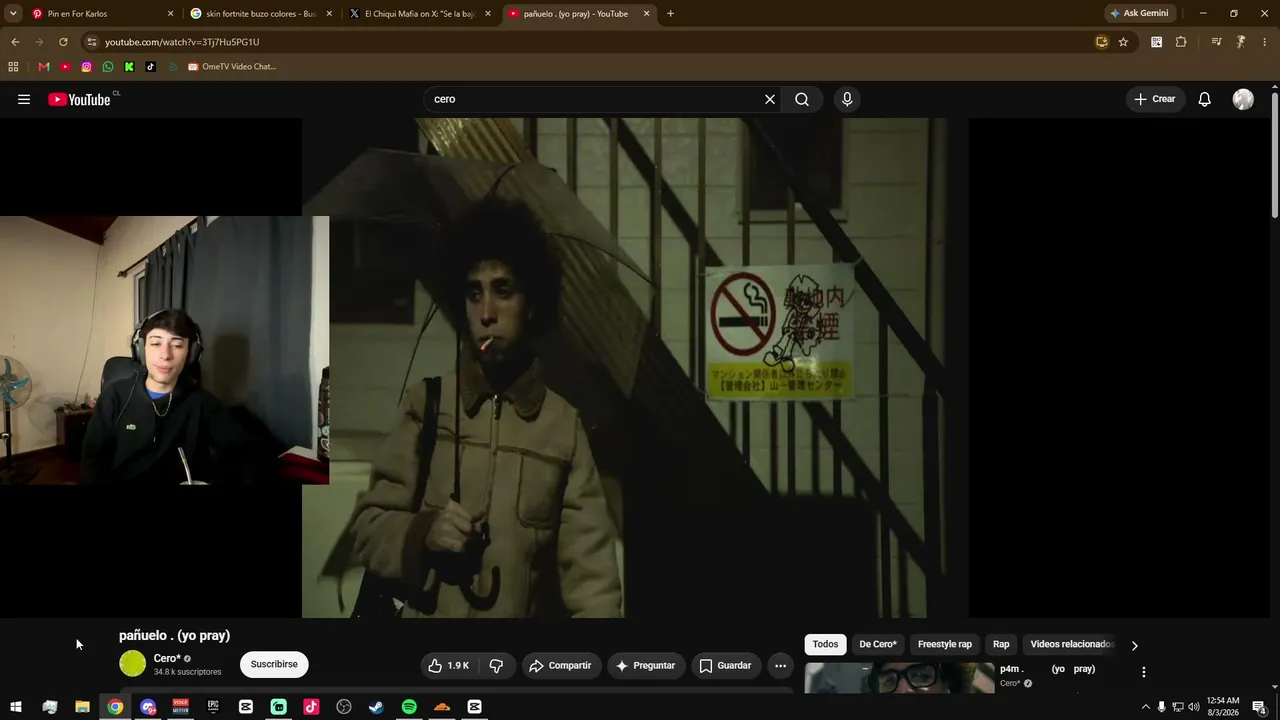Open a new browser tab
The image size is (1280, 720).
pyautogui.click(x=670, y=14)
